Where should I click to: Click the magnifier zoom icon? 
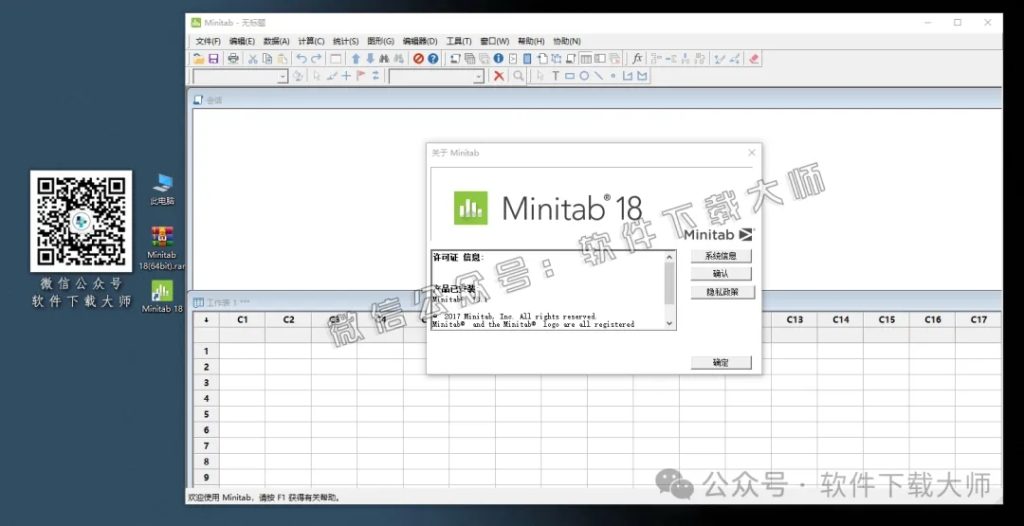point(518,76)
